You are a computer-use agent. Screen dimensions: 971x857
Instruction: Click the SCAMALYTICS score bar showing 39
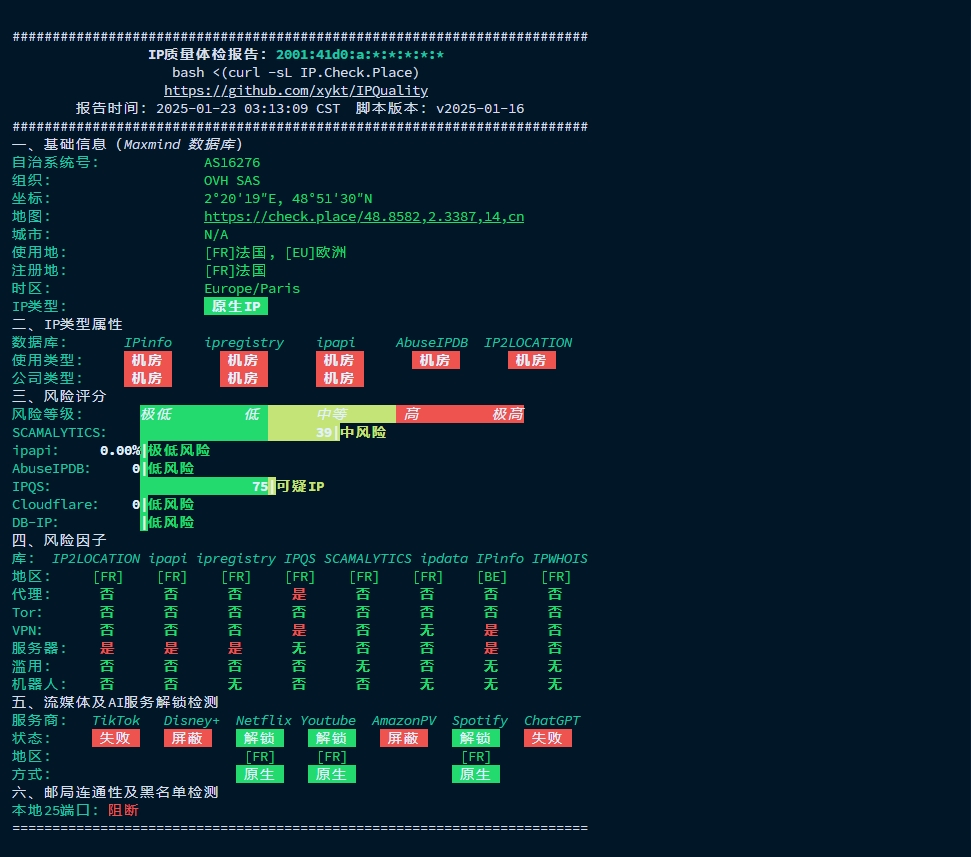(x=238, y=432)
